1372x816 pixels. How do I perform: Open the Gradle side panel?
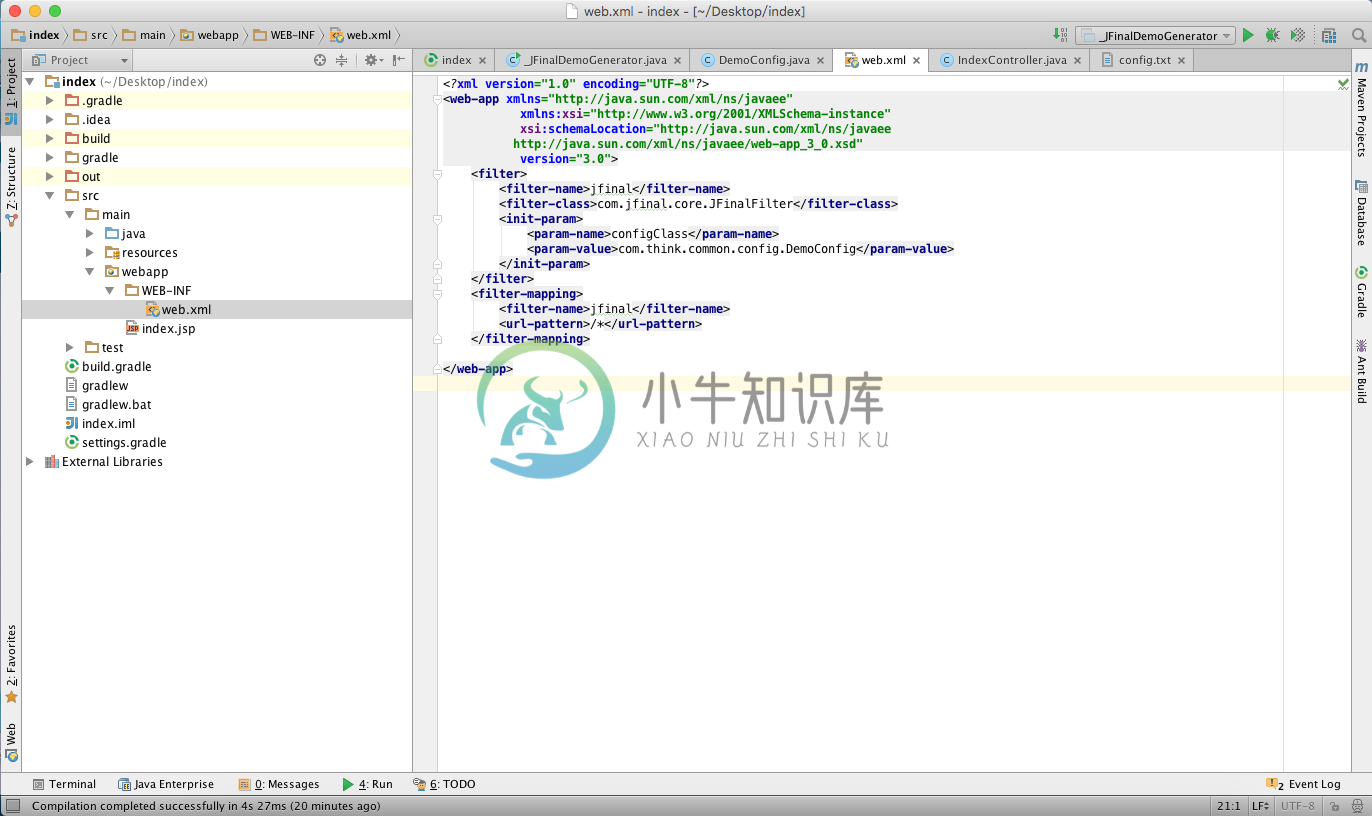1361,292
